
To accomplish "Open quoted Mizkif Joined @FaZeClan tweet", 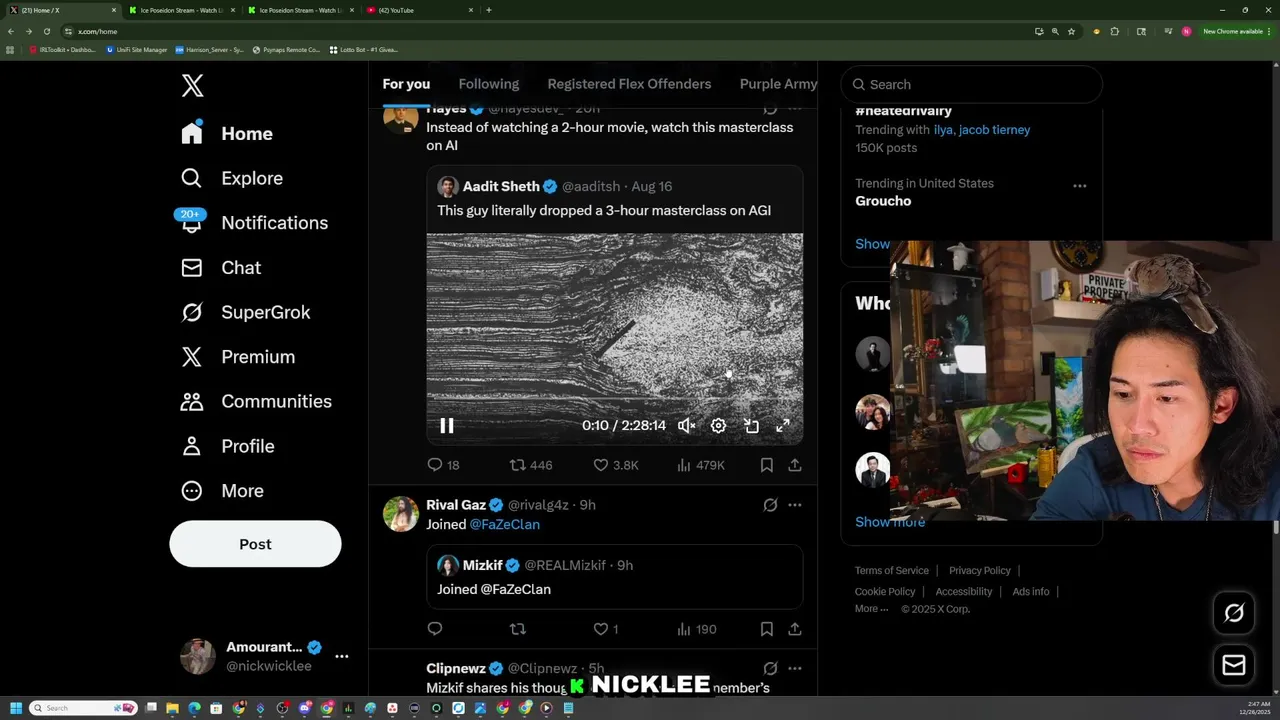I will coord(615,577).
